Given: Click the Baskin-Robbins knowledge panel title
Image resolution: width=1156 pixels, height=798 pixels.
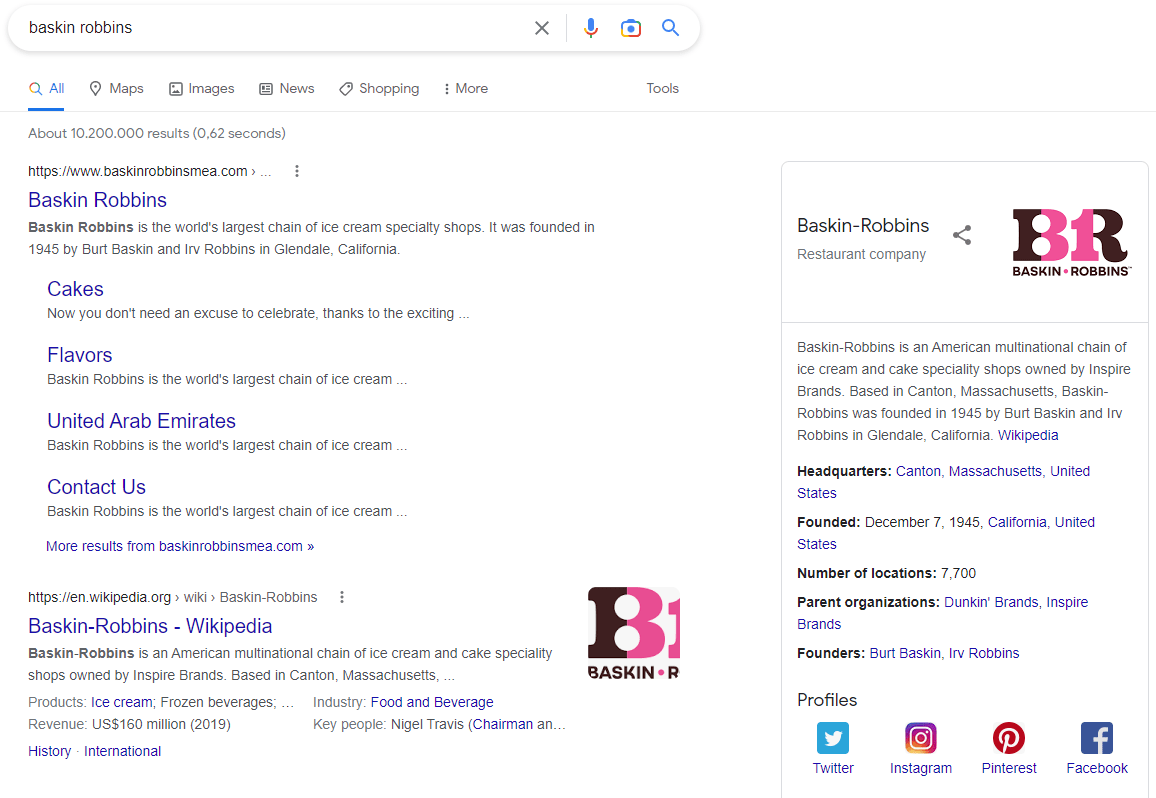Looking at the screenshot, I should (x=863, y=226).
